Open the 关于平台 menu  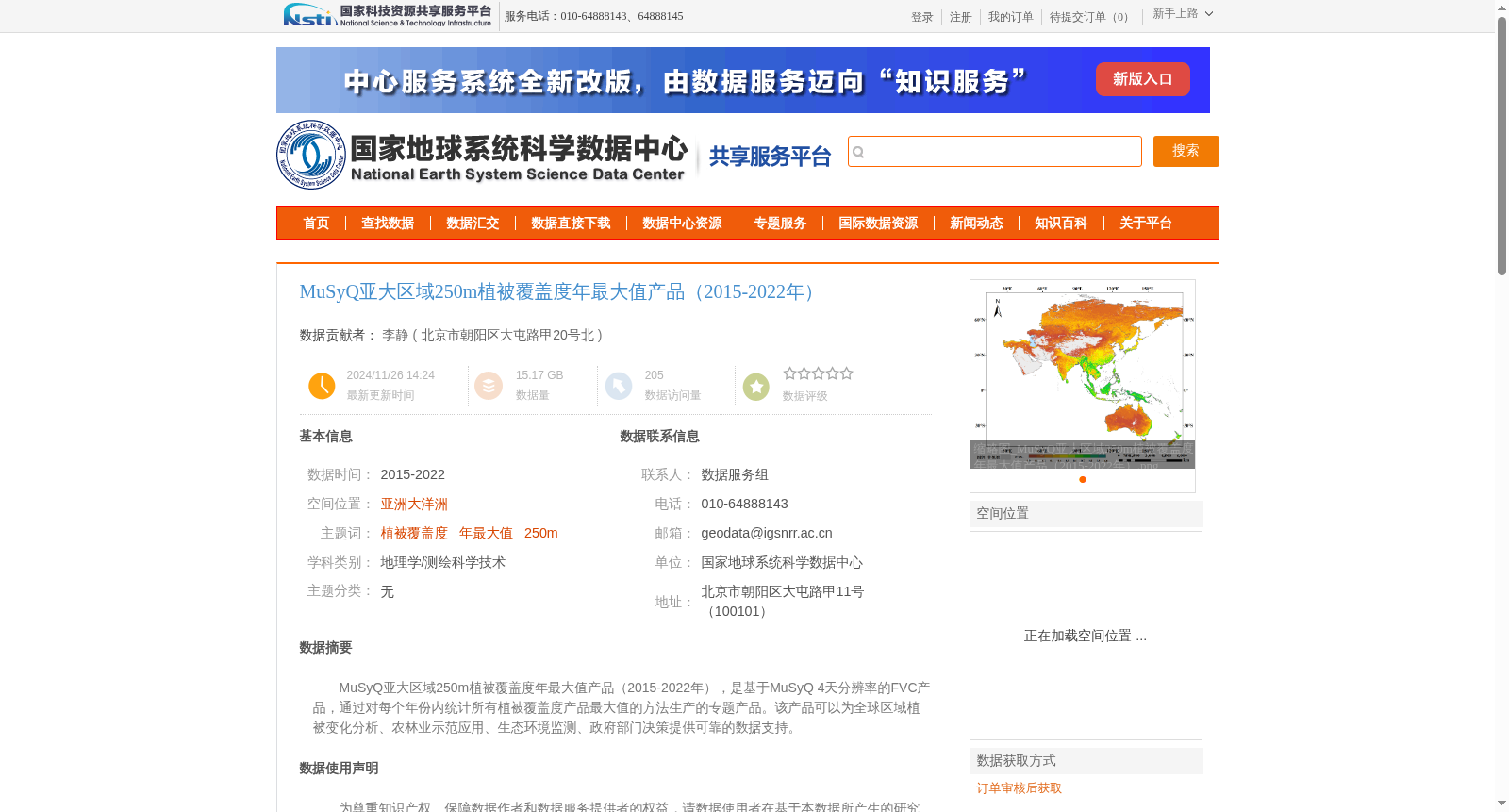[x=1146, y=223]
